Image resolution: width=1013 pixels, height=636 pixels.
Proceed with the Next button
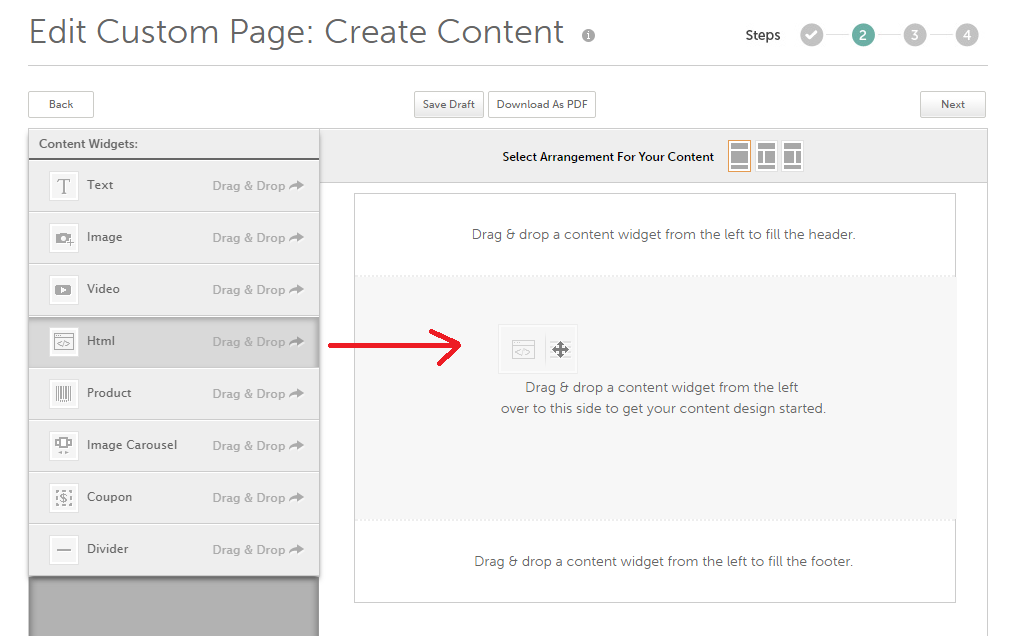(x=953, y=104)
